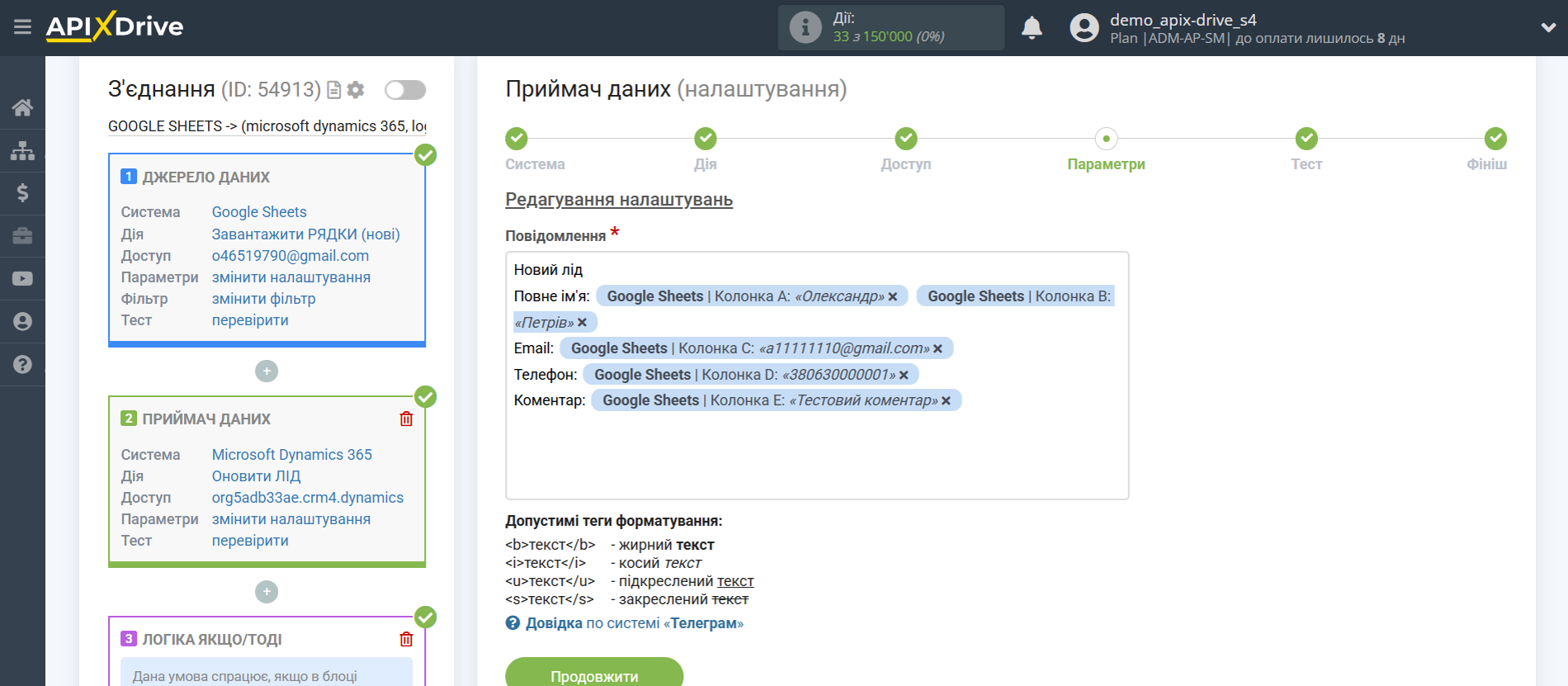Click source змінити налаштування link
Viewport: 1568px width, 686px height.
click(x=291, y=277)
